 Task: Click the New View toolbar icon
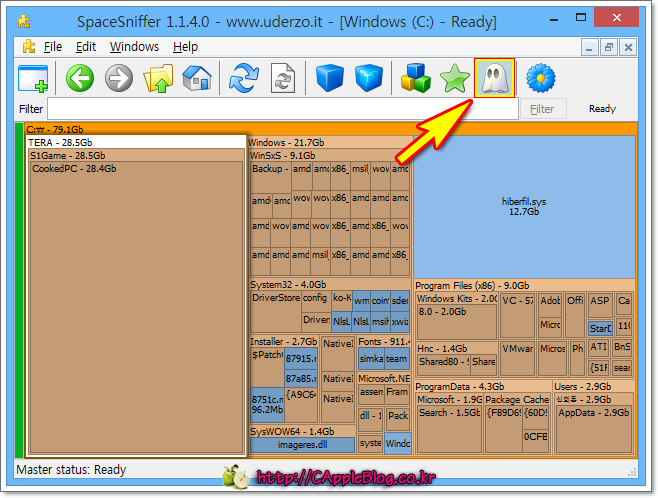(x=33, y=78)
